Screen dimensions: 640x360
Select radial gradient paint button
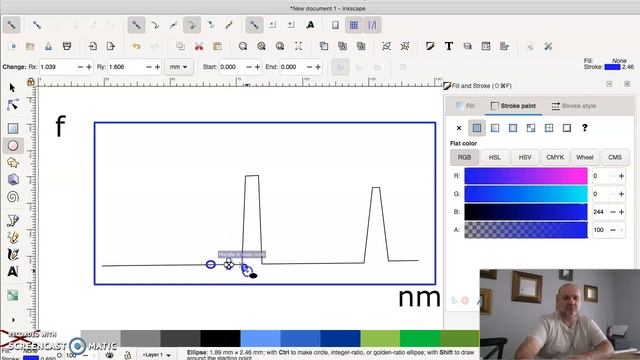click(513, 128)
